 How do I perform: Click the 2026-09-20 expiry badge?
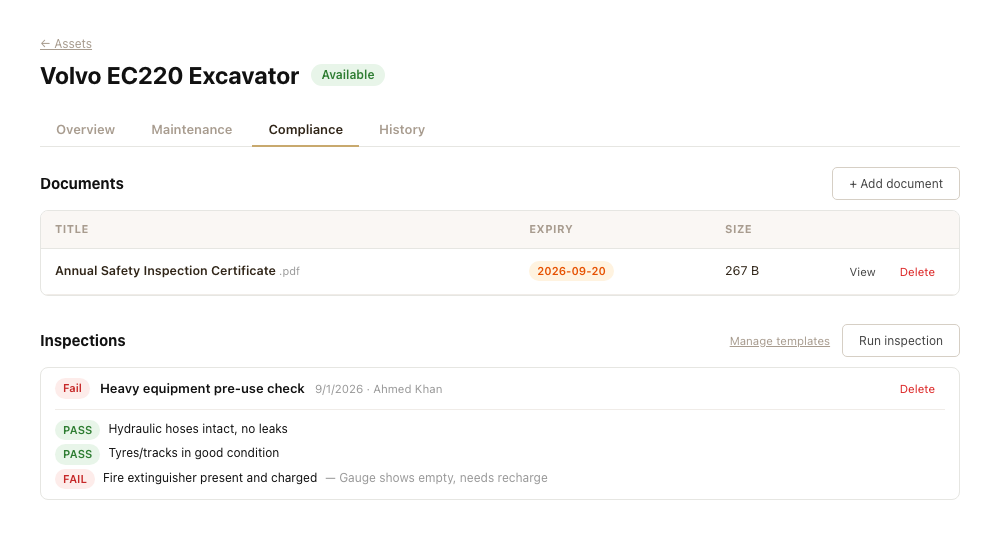[x=571, y=271]
